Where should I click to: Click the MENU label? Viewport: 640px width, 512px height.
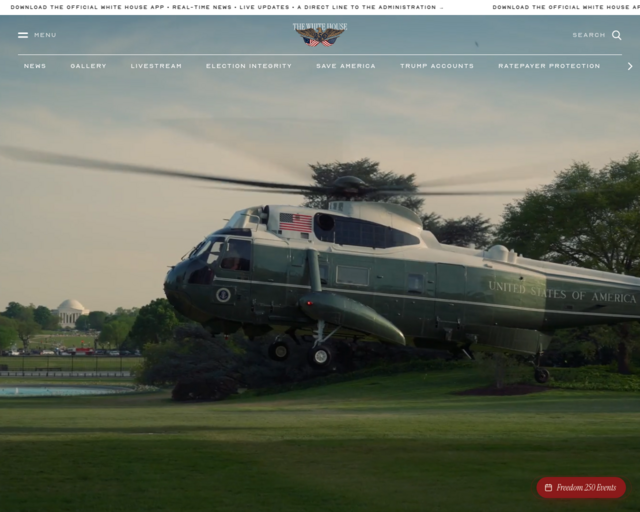[45, 35]
